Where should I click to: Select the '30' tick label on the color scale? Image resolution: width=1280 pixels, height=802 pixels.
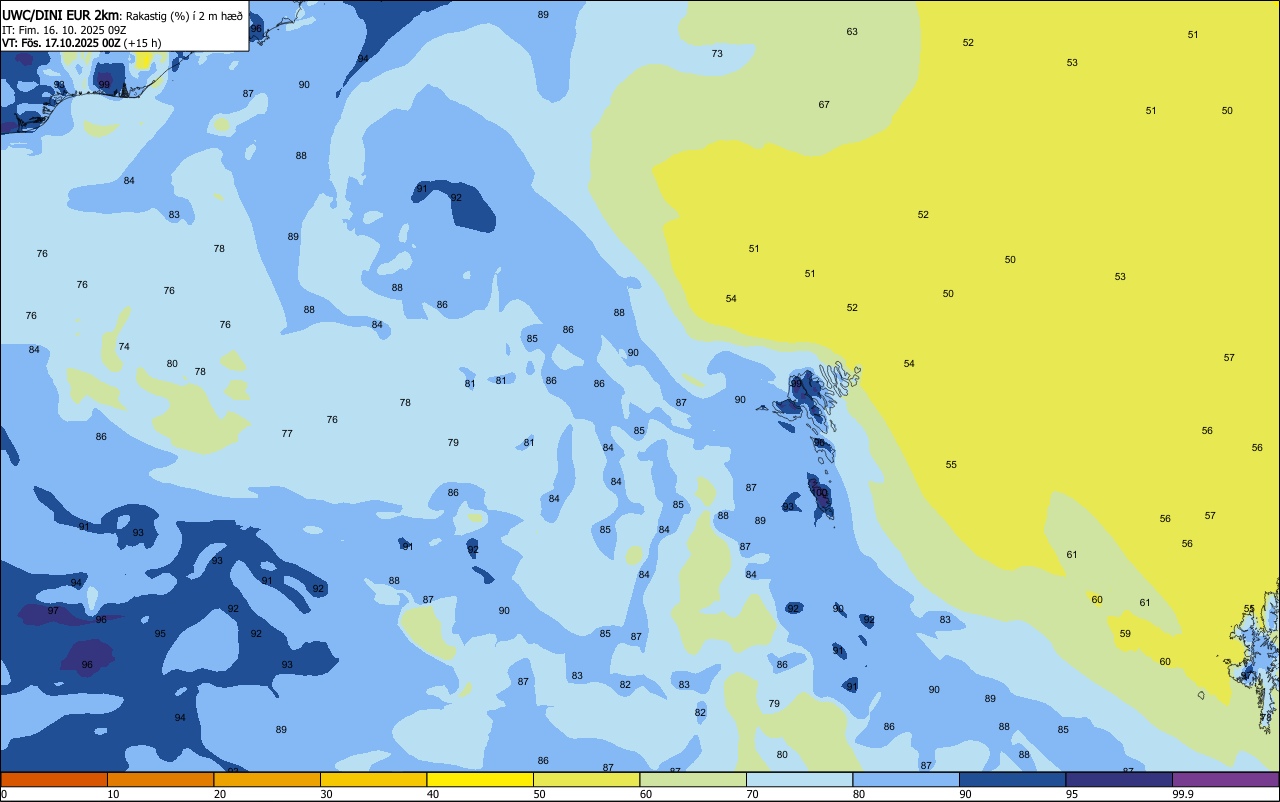[327, 794]
